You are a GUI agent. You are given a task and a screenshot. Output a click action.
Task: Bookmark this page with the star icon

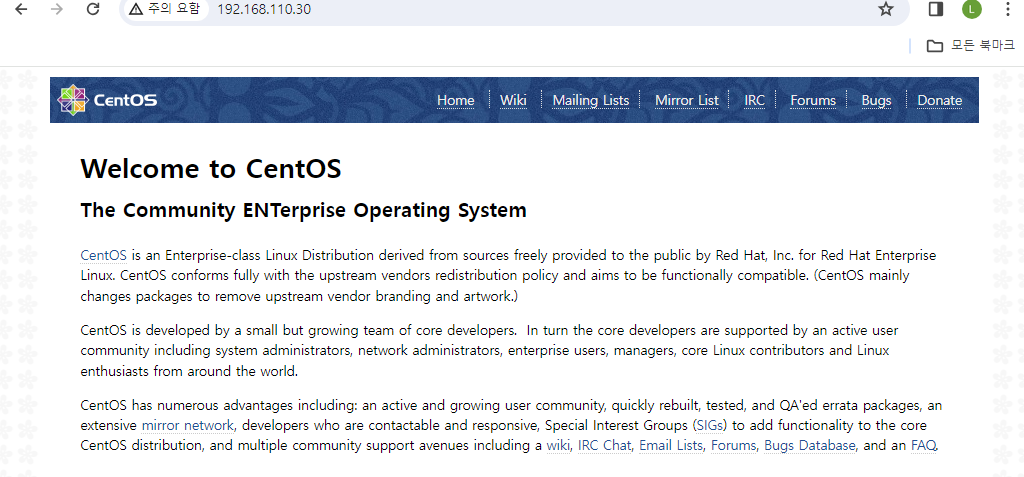886,9
